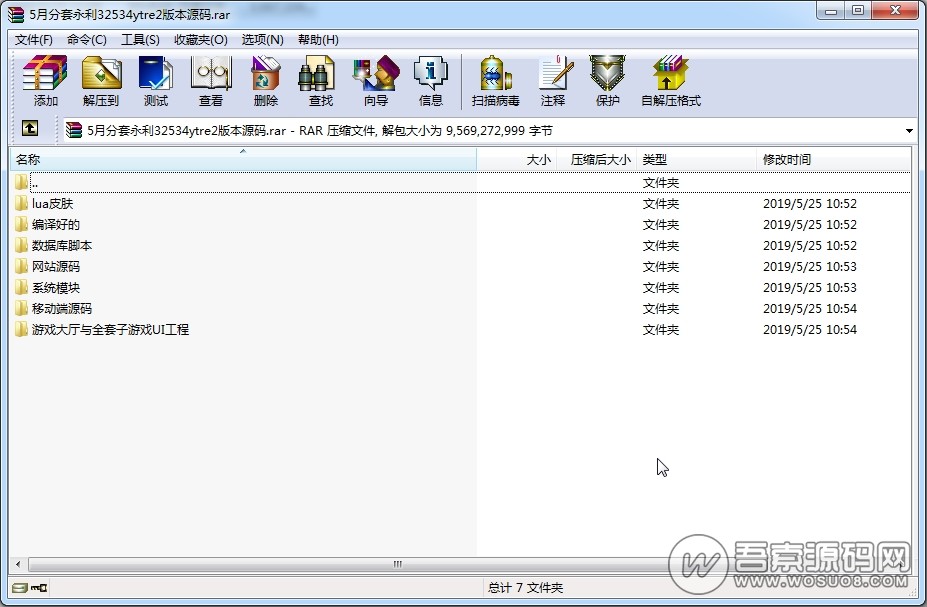Click the horizontal scrollbar thumb
Screen dimensions: 927x607
point(397,564)
